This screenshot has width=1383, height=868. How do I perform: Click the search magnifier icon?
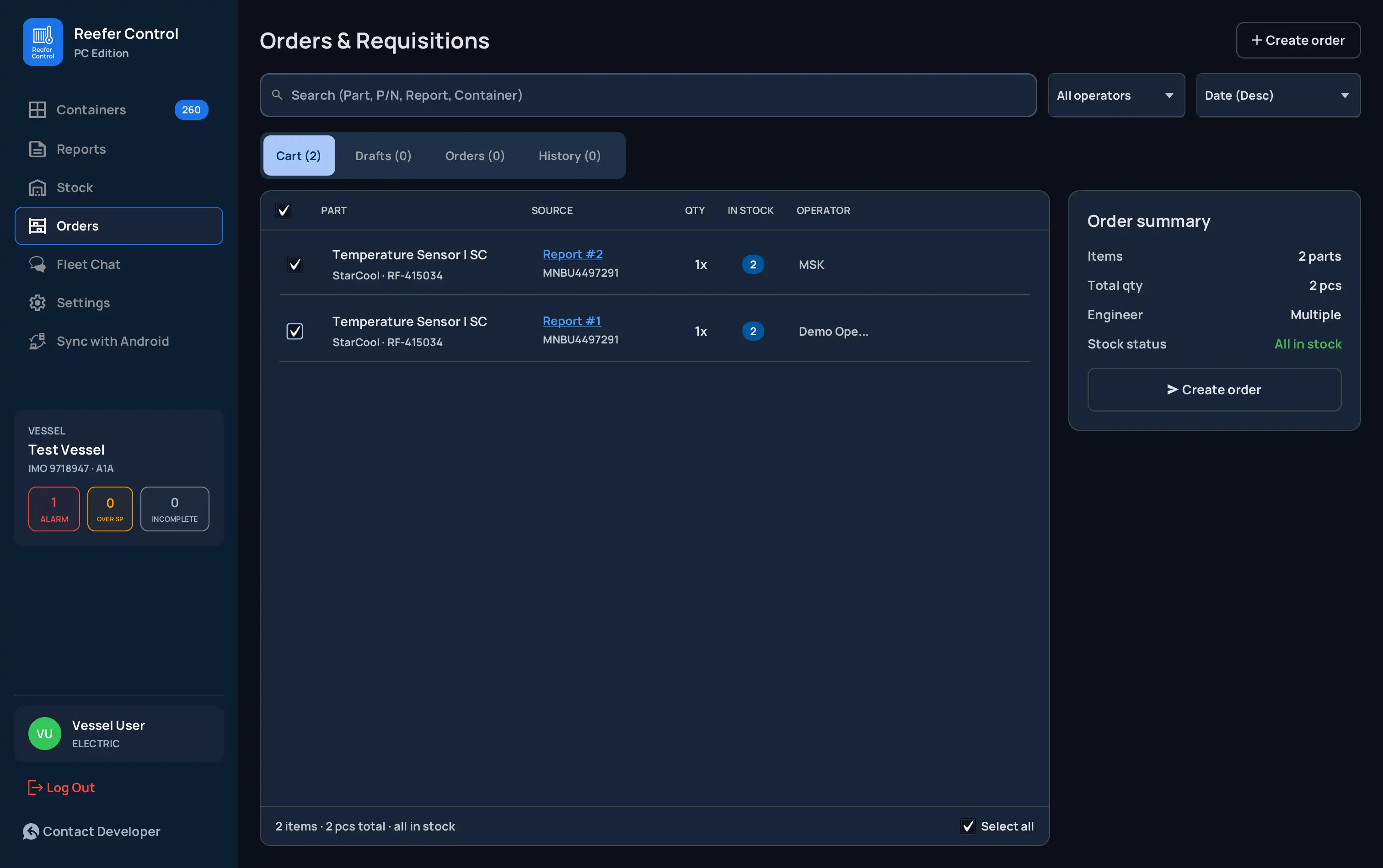[277, 95]
